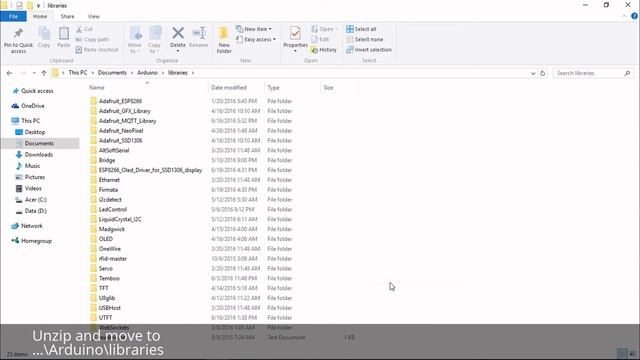Open the Open dropdown in ribbon
The height and width of the screenshot is (360, 640).
pos(324,29)
